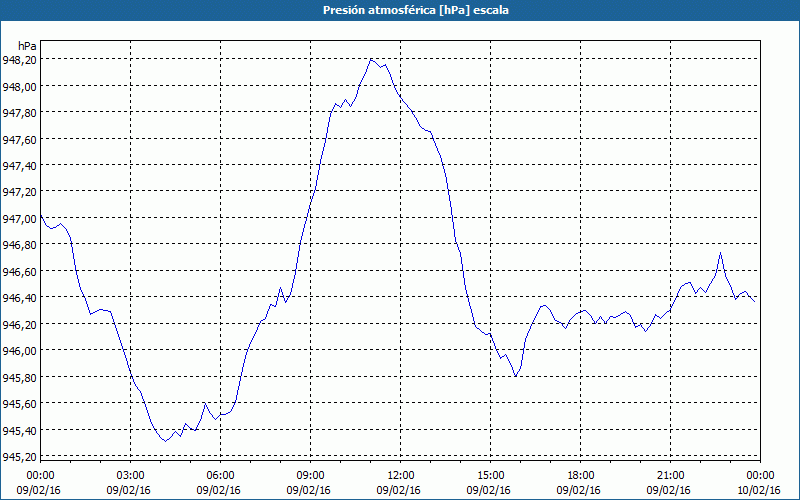
Task: Click the 947,20 y-axis label
Action: 19,192
